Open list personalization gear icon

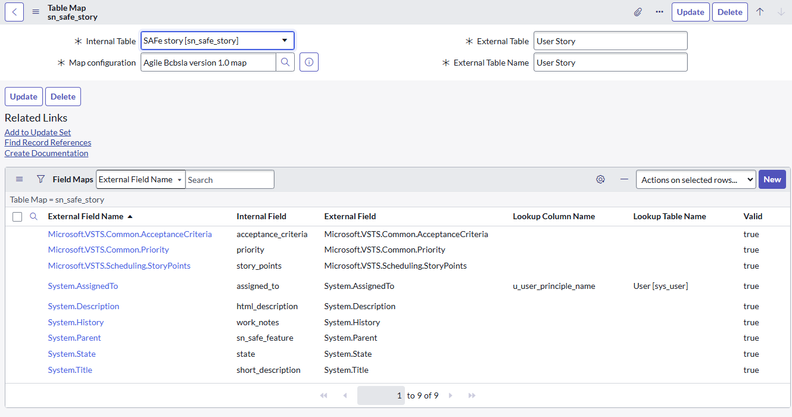click(600, 179)
